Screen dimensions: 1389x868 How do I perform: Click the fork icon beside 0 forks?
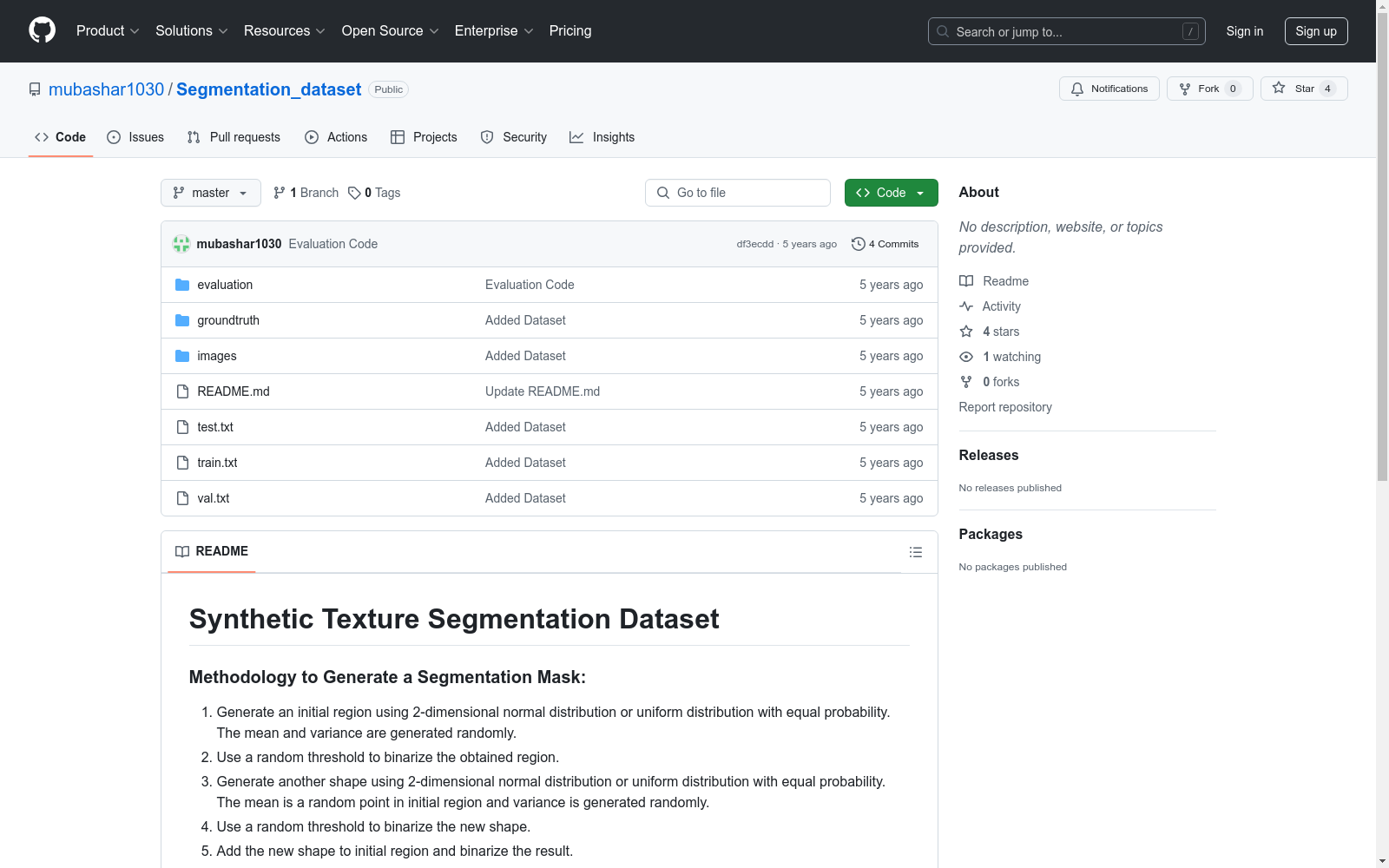coord(966,382)
